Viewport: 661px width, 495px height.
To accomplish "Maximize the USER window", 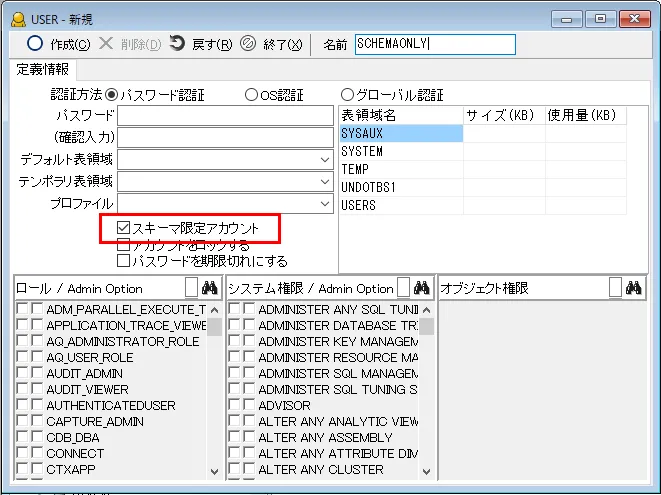I will click(x=600, y=19).
